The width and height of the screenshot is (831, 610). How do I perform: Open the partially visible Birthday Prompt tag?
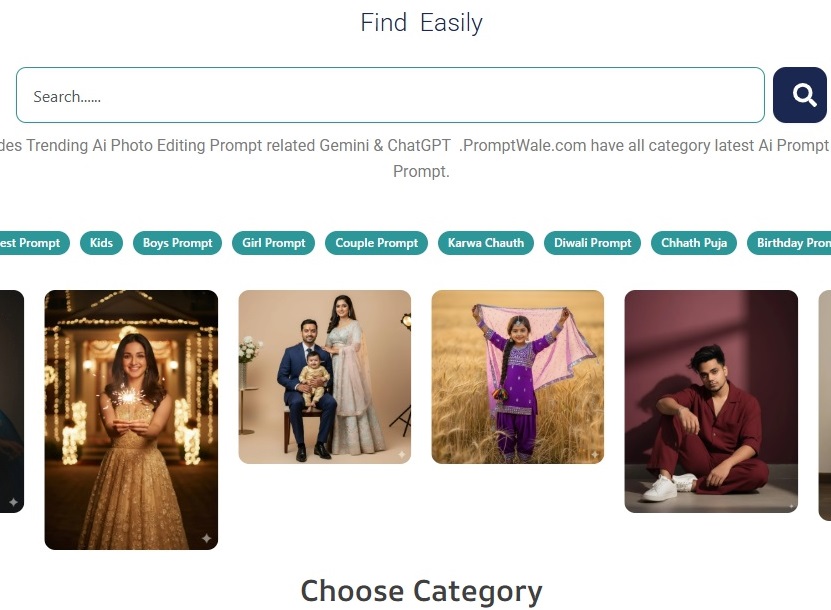[x=792, y=243]
